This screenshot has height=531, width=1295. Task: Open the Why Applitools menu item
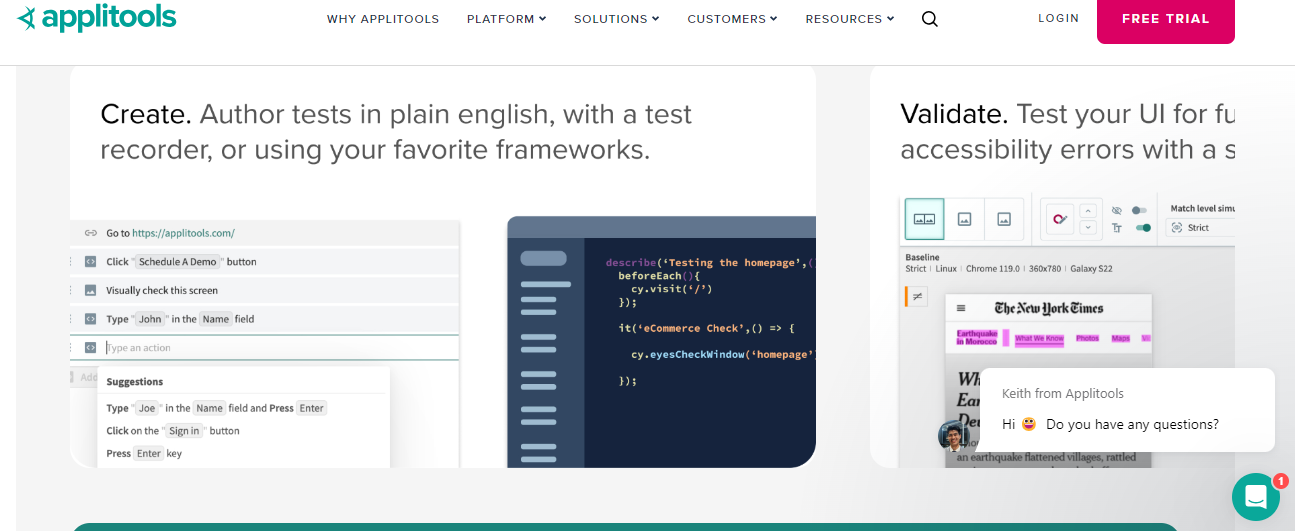(x=383, y=19)
